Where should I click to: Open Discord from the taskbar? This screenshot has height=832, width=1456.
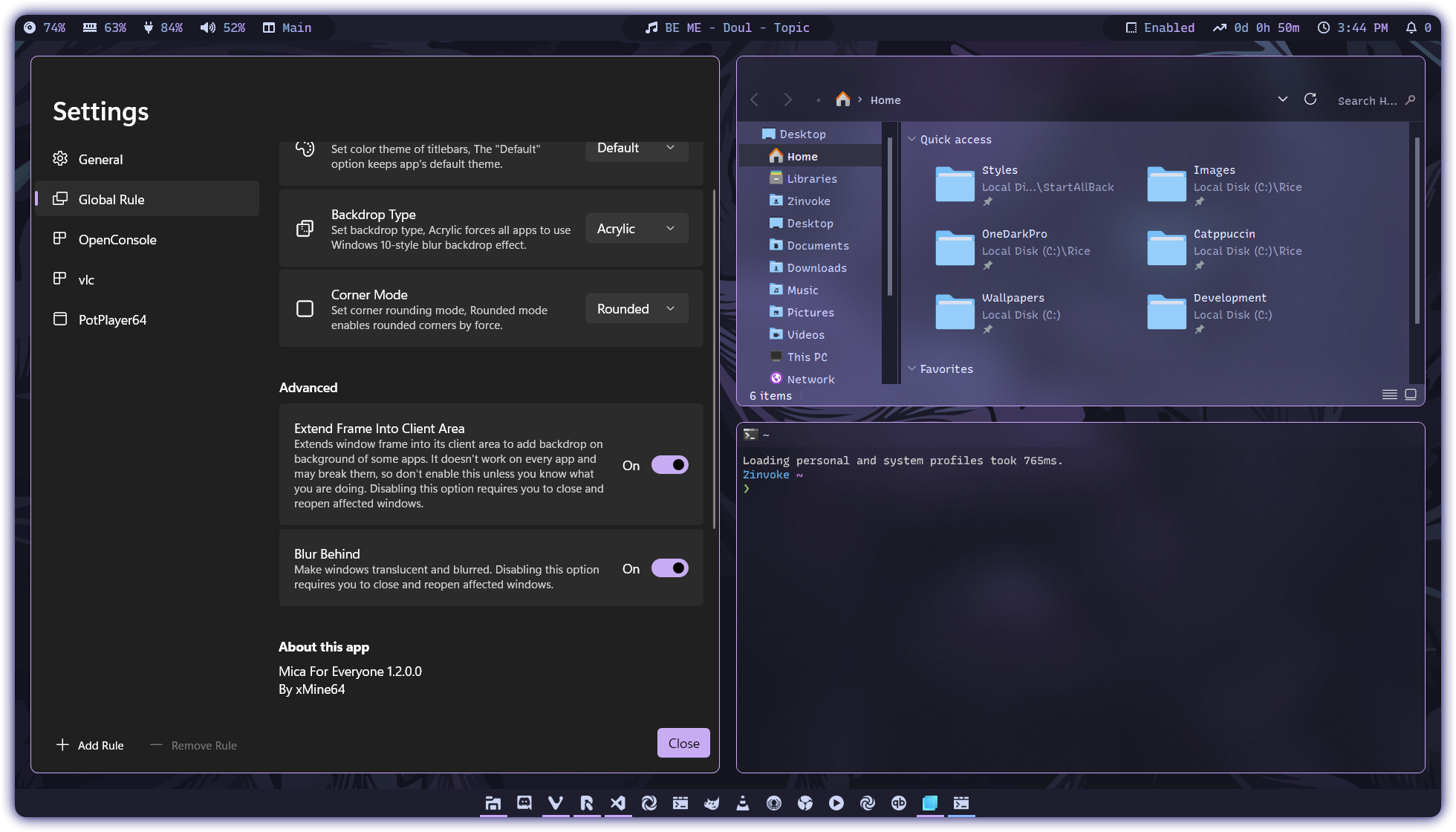pyautogui.click(x=524, y=804)
